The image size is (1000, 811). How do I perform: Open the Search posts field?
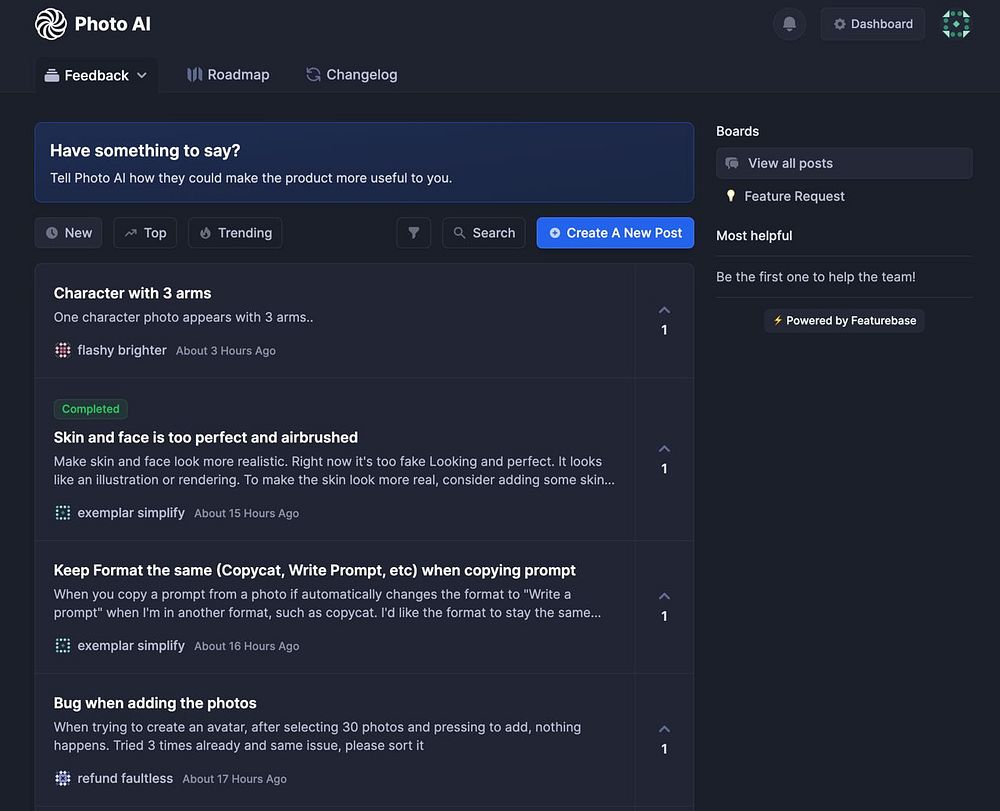(x=483, y=233)
